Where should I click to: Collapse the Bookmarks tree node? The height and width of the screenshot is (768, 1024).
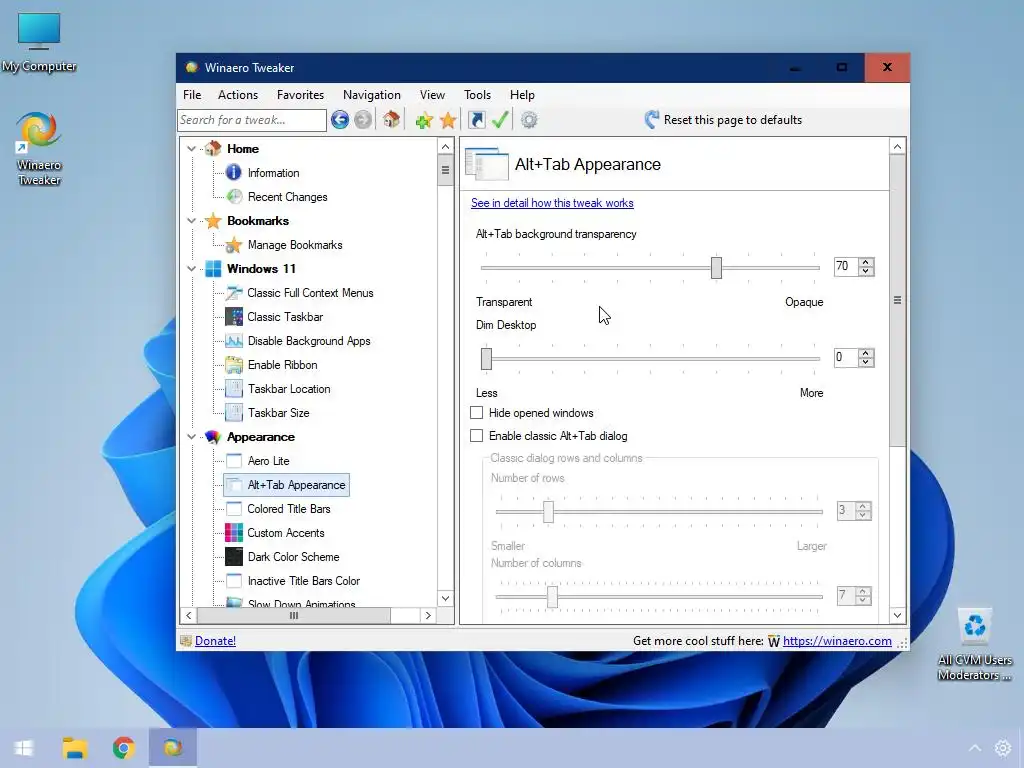click(191, 221)
